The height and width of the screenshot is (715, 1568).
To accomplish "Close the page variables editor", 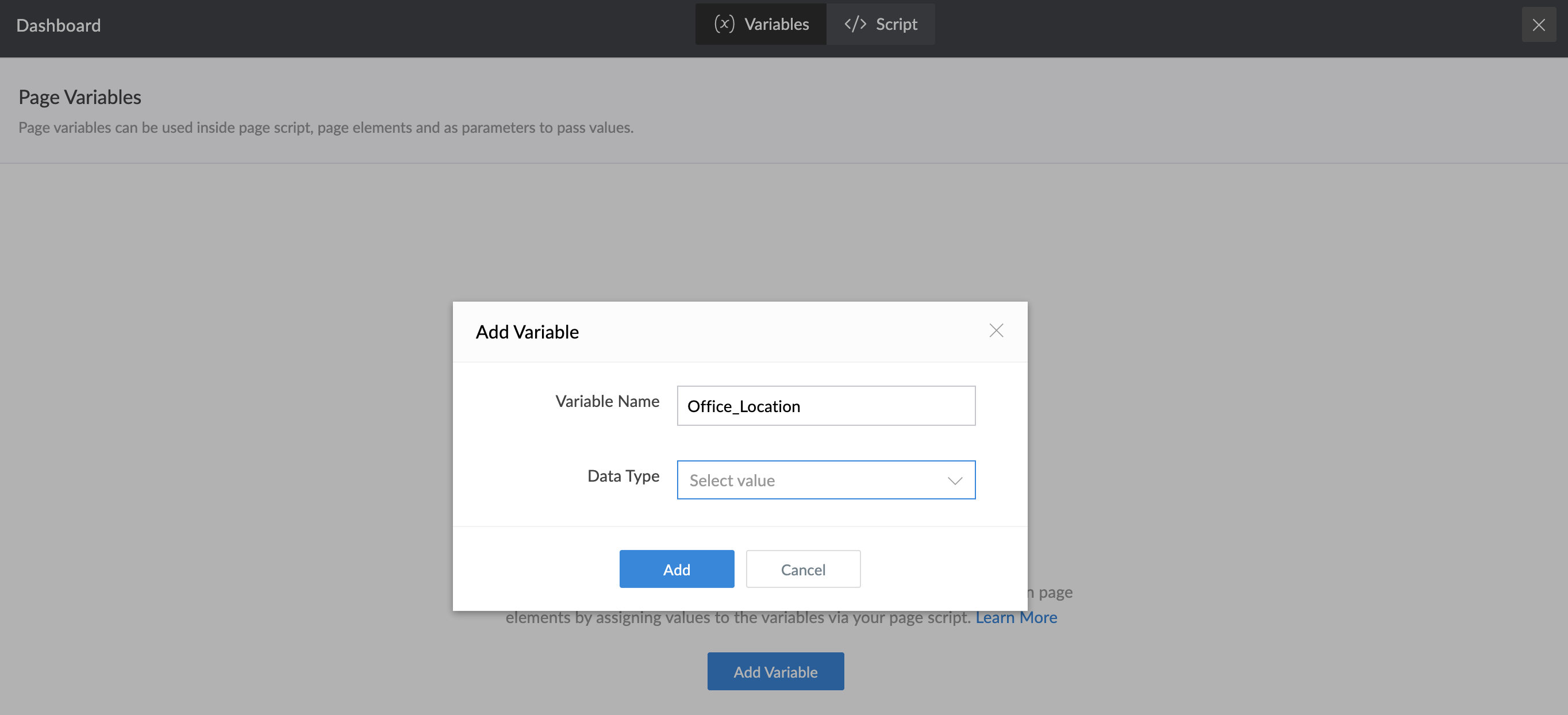I will [x=1538, y=25].
